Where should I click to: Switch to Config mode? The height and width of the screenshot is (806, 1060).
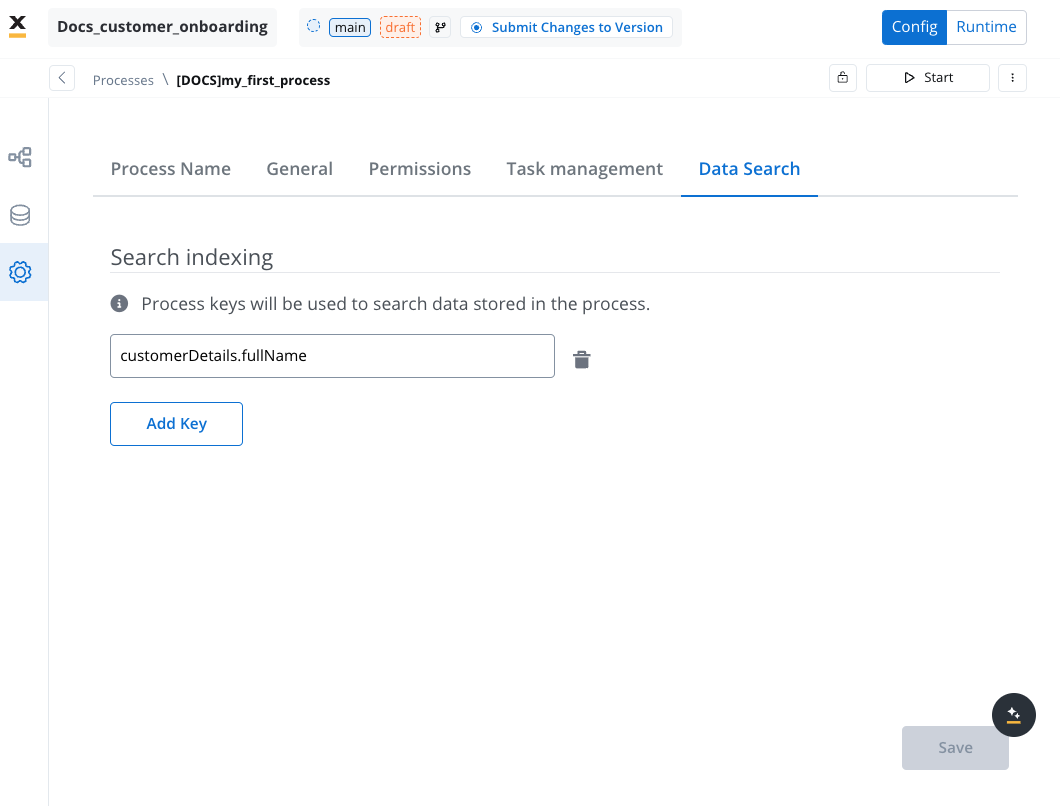[x=914, y=27]
